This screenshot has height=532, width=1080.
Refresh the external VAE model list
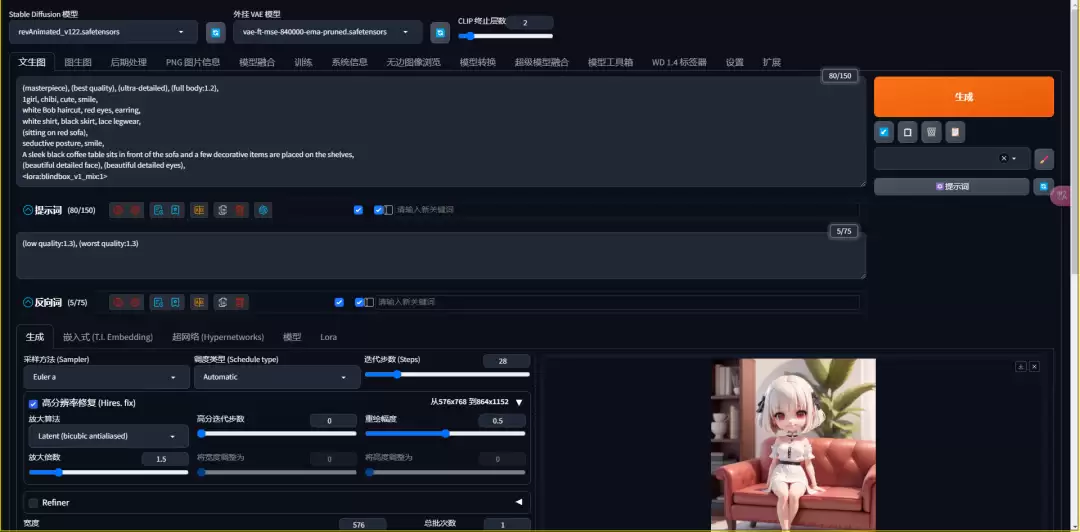[439, 33]
